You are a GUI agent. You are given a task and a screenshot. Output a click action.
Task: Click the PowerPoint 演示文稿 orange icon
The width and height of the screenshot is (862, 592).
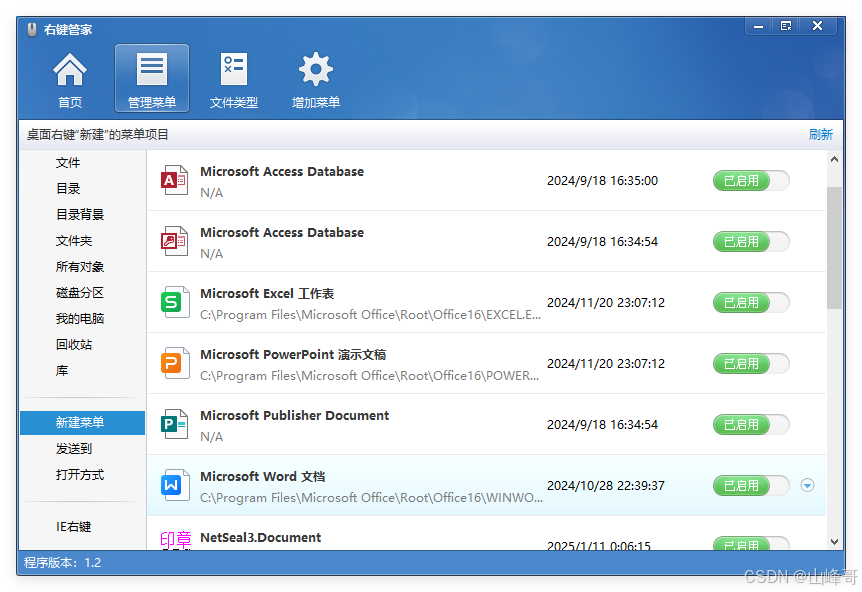[174, 363]
